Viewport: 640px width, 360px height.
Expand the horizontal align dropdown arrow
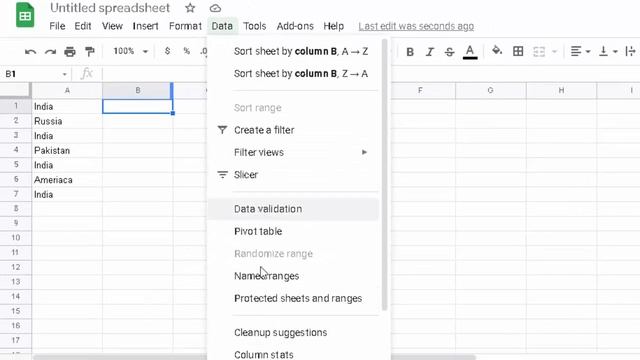point(588,52)
